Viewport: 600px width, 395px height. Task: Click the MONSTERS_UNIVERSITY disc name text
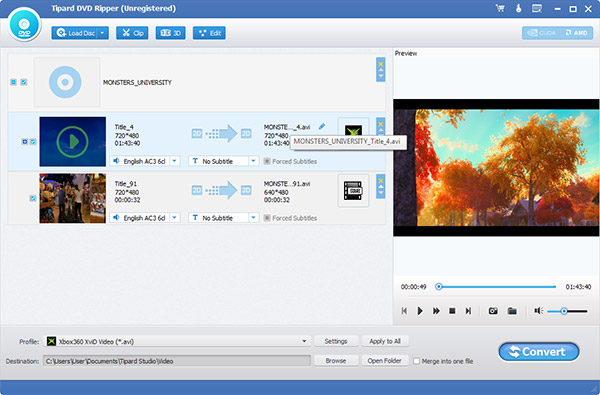click(137, 82)
